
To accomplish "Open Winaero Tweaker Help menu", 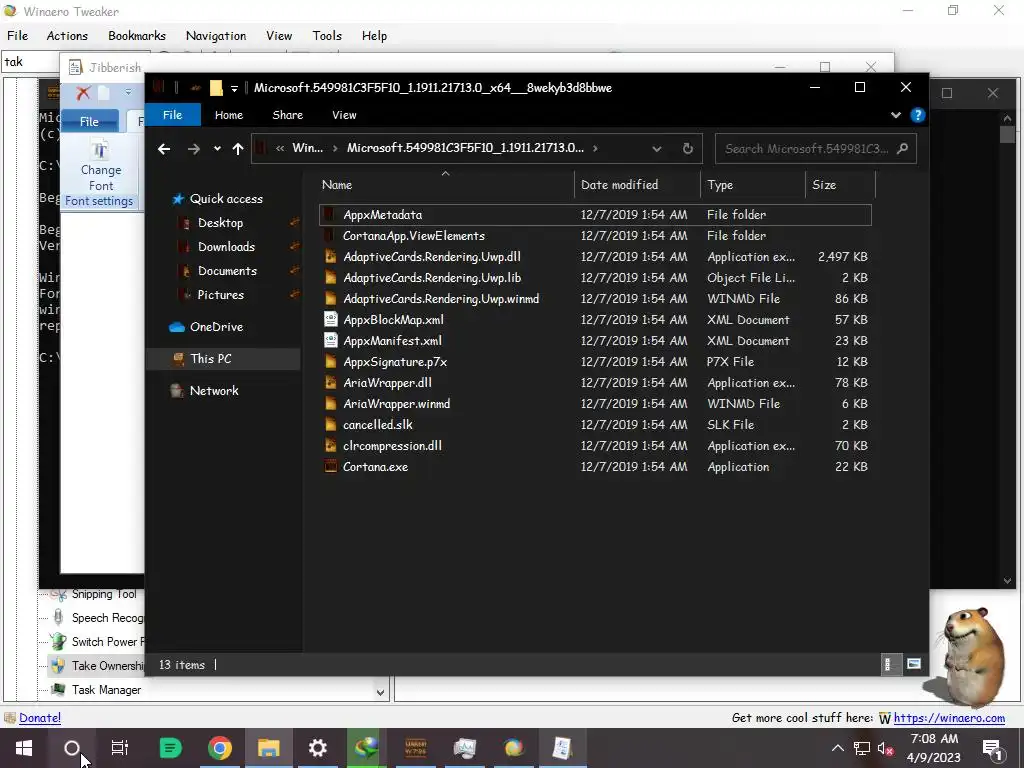I will pyautogui.click(x=374, y=36).
